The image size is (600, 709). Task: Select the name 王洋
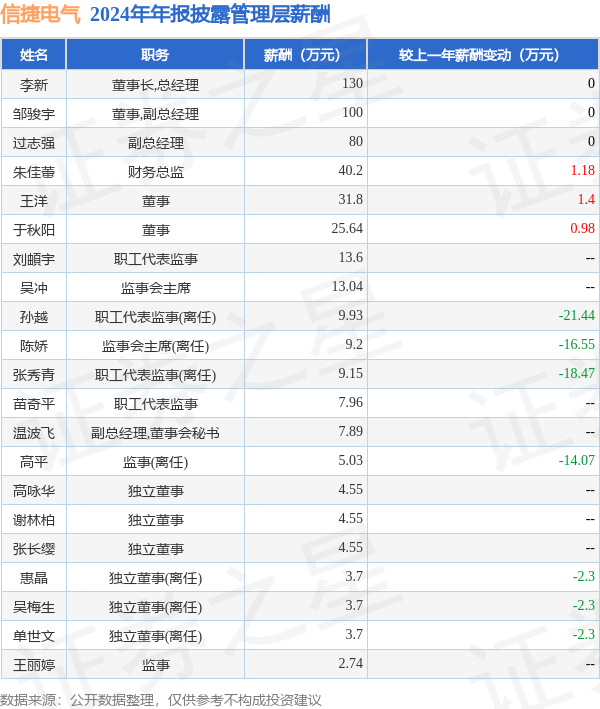[34, 200]
